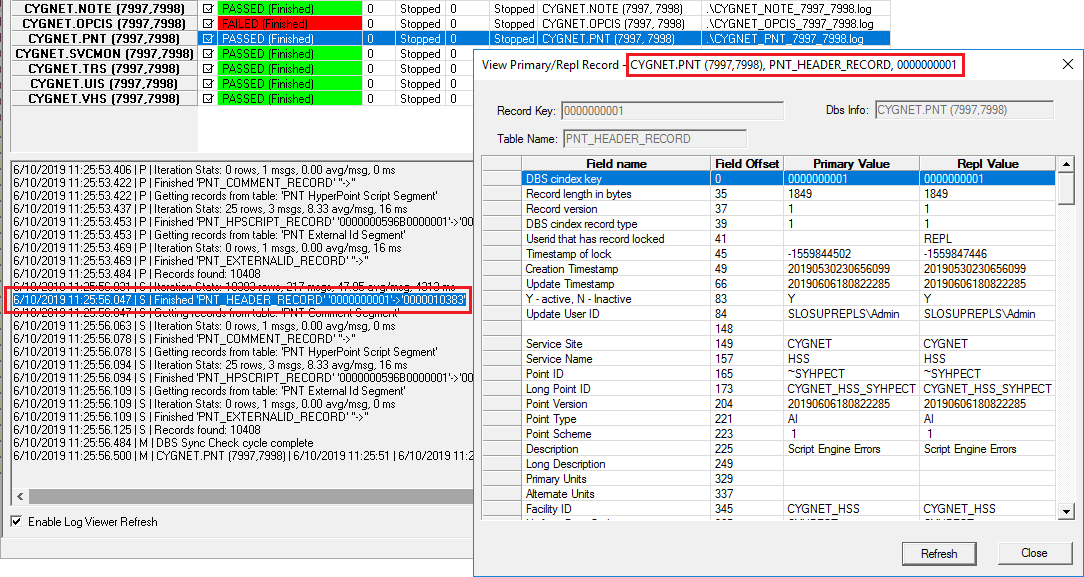Click the record grid scrollbar down arrow

coord(1066,511)
